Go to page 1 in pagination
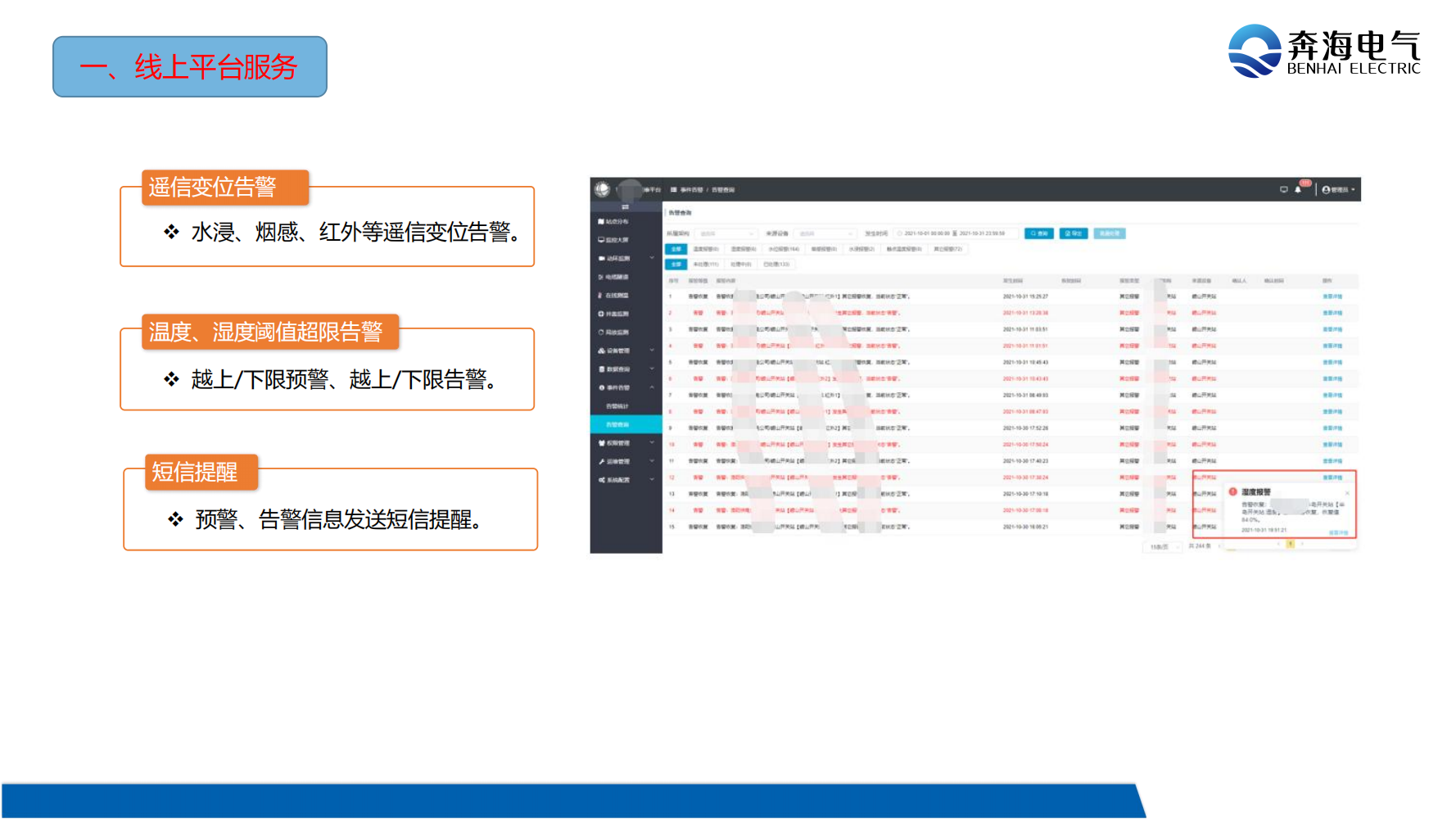The height and width of the screenshot is (819, 1456). (1290, 544)
